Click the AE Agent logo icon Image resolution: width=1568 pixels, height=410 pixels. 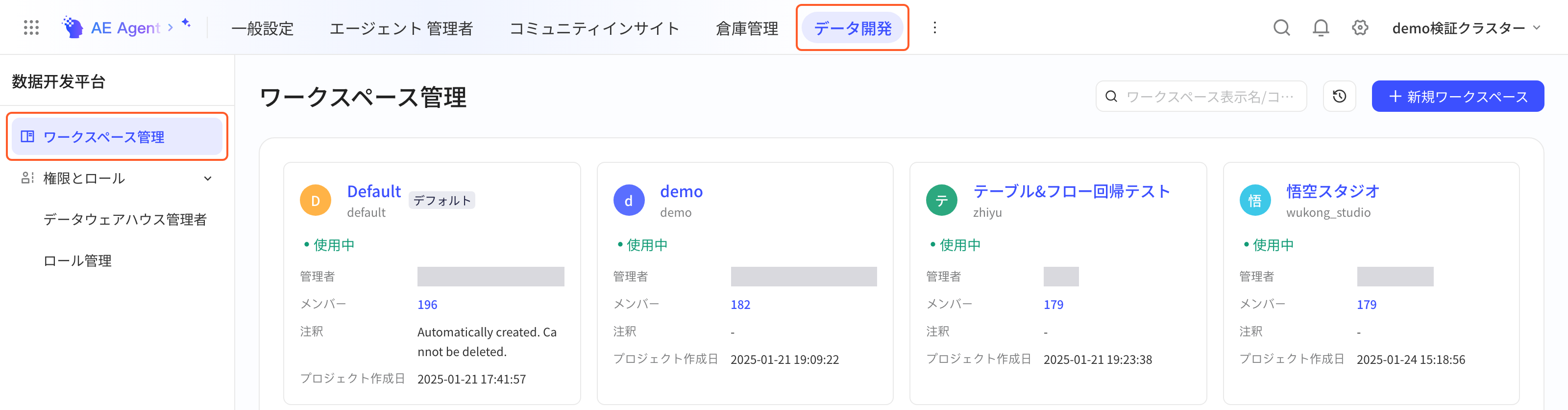(x=73, y=27)
